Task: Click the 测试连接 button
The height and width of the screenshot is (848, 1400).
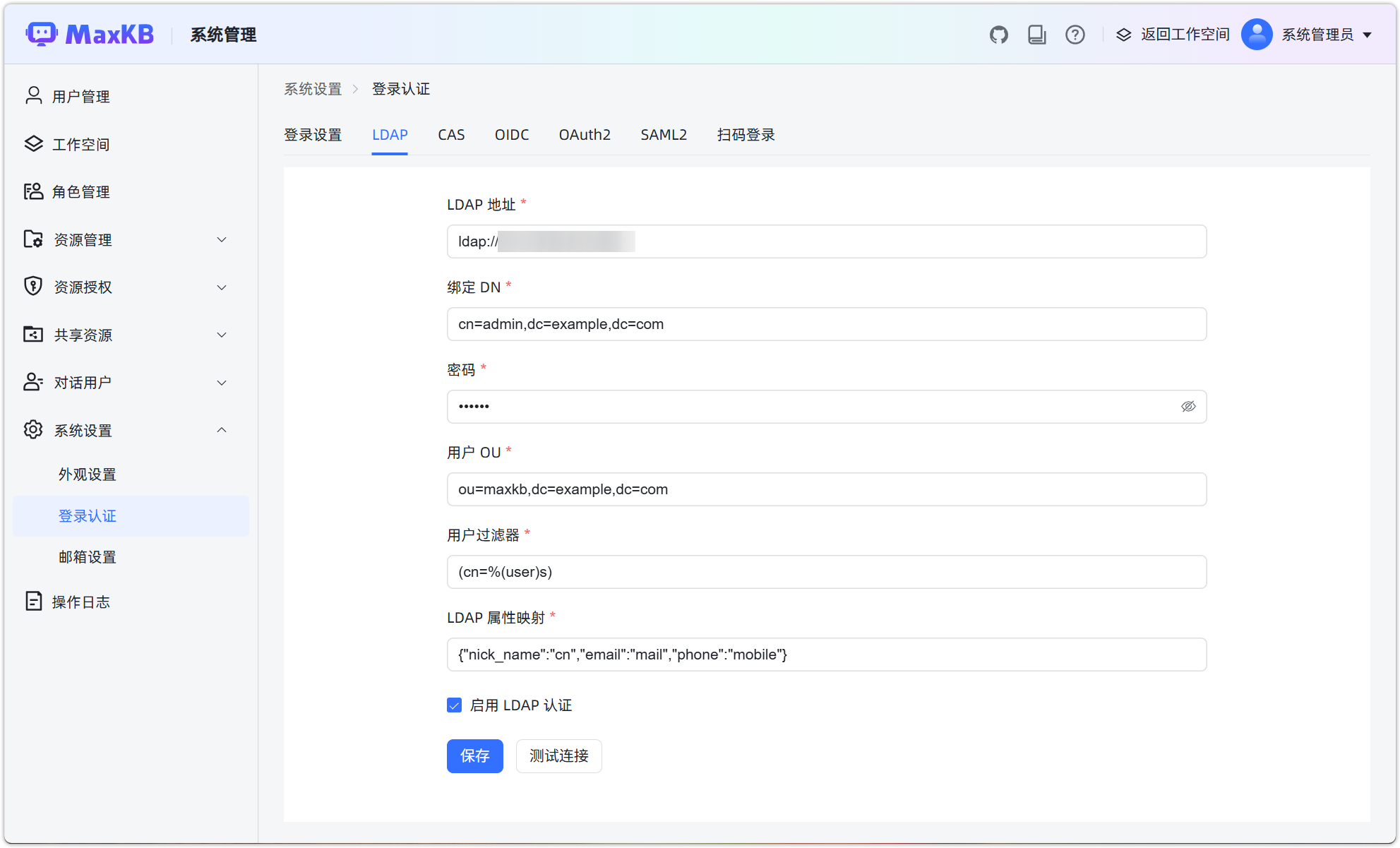Action: click(x=558, y=756)
